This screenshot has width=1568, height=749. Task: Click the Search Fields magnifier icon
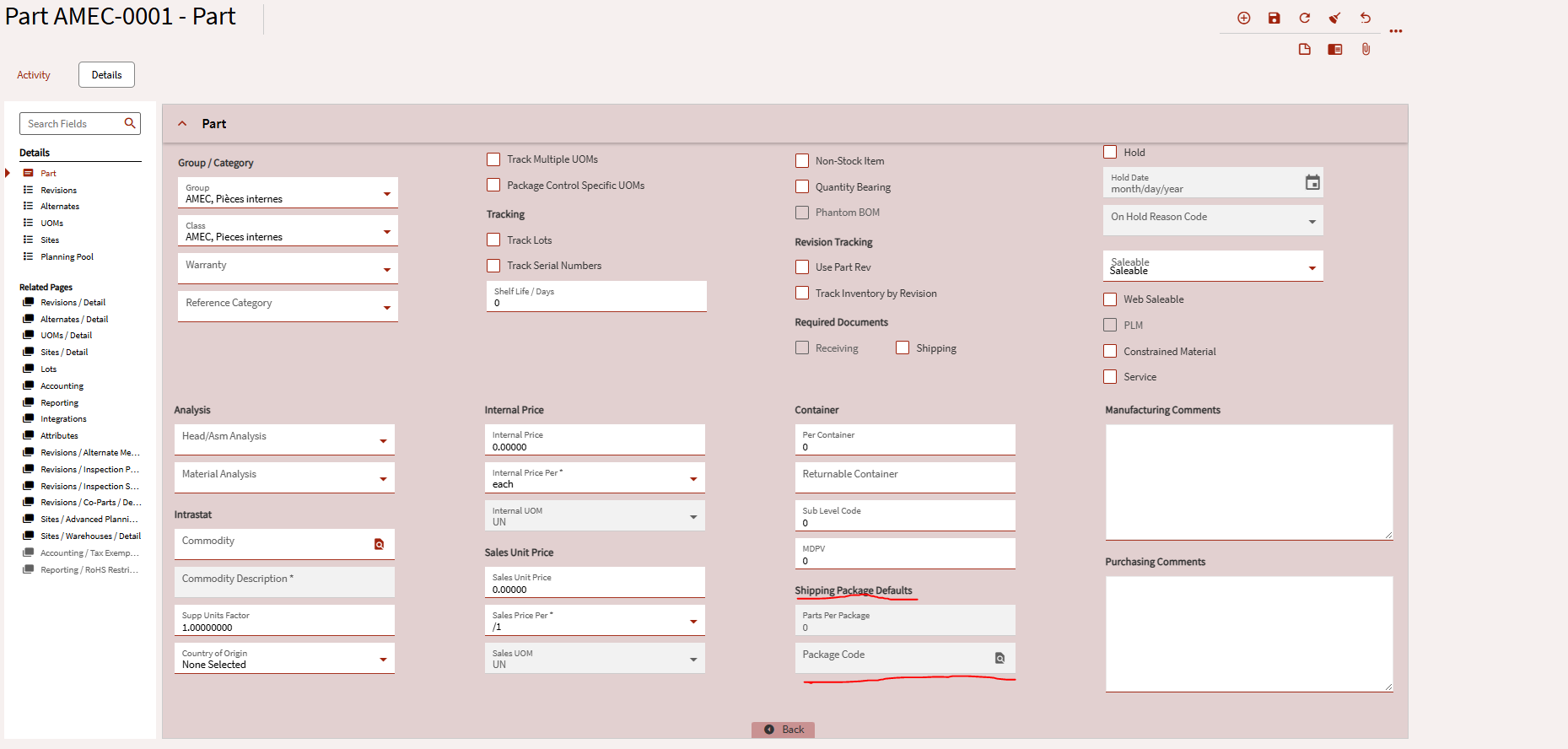(130, 123)
